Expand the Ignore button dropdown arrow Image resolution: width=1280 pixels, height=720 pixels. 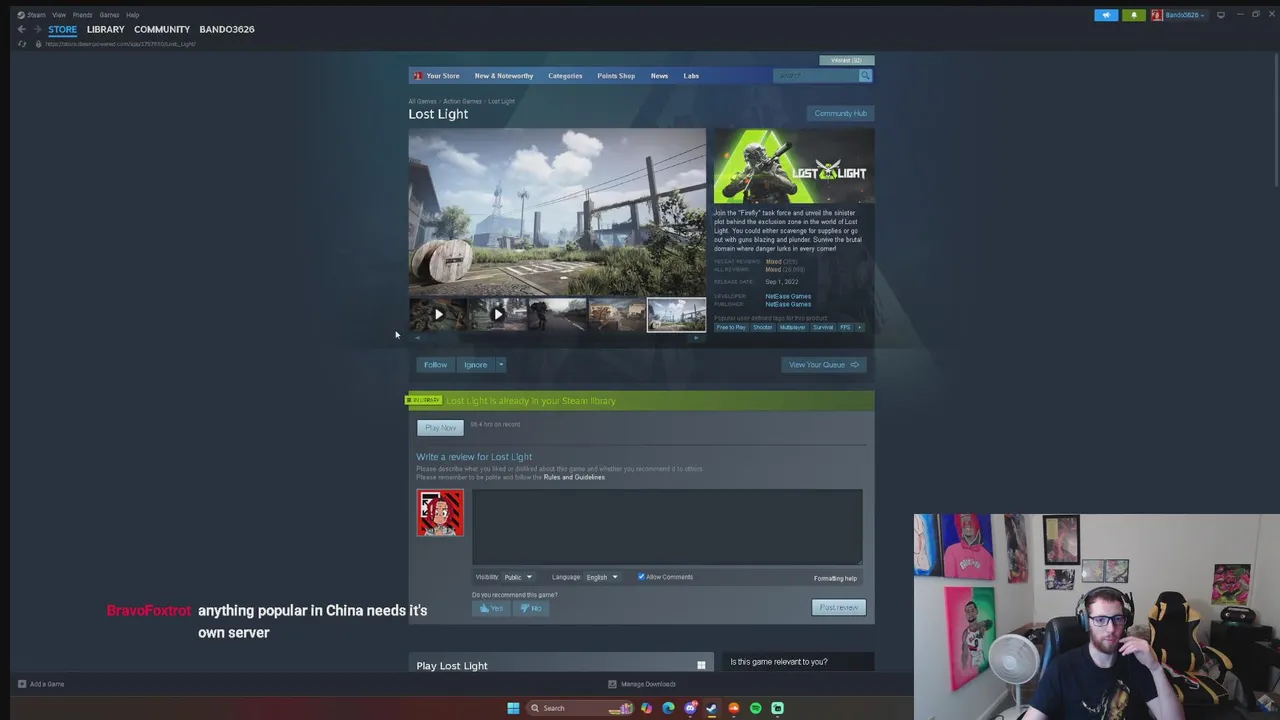[x=501, y=365]
